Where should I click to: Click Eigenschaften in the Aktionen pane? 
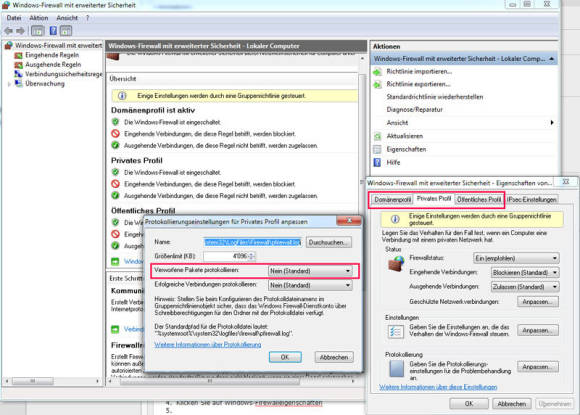click(x=406, y=149)
